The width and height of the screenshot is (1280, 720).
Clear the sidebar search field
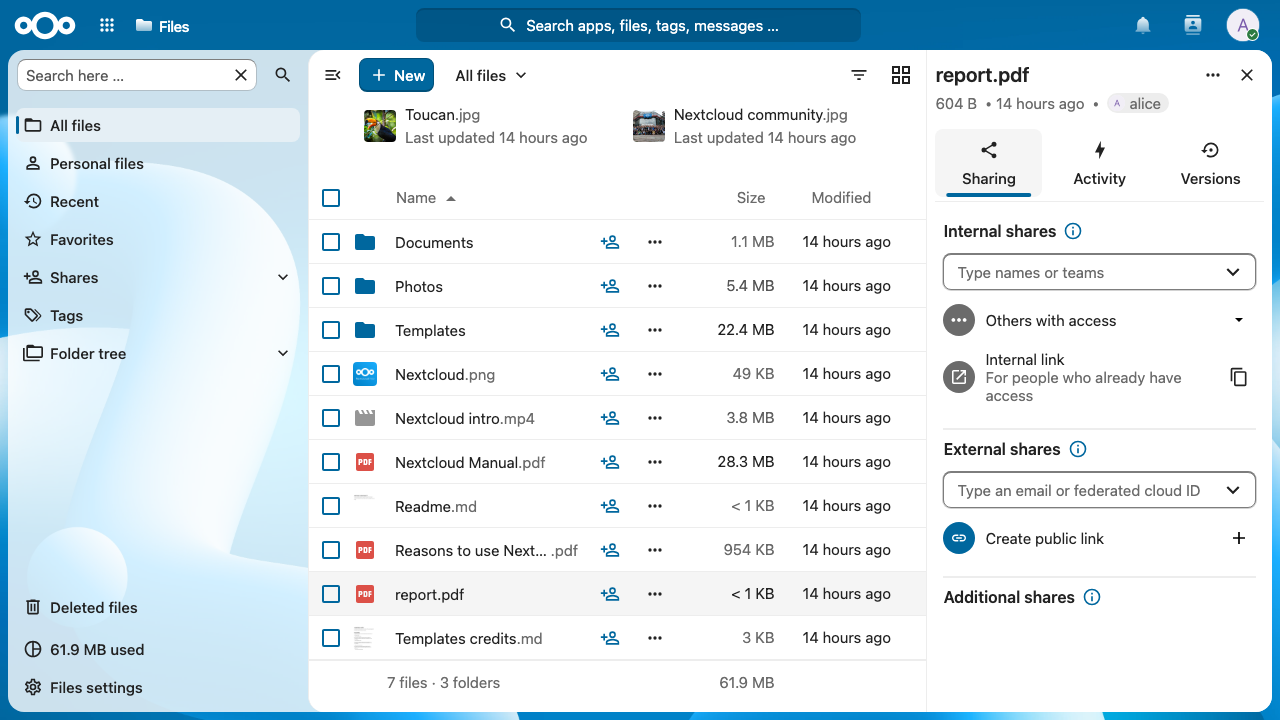click(241, 75)
